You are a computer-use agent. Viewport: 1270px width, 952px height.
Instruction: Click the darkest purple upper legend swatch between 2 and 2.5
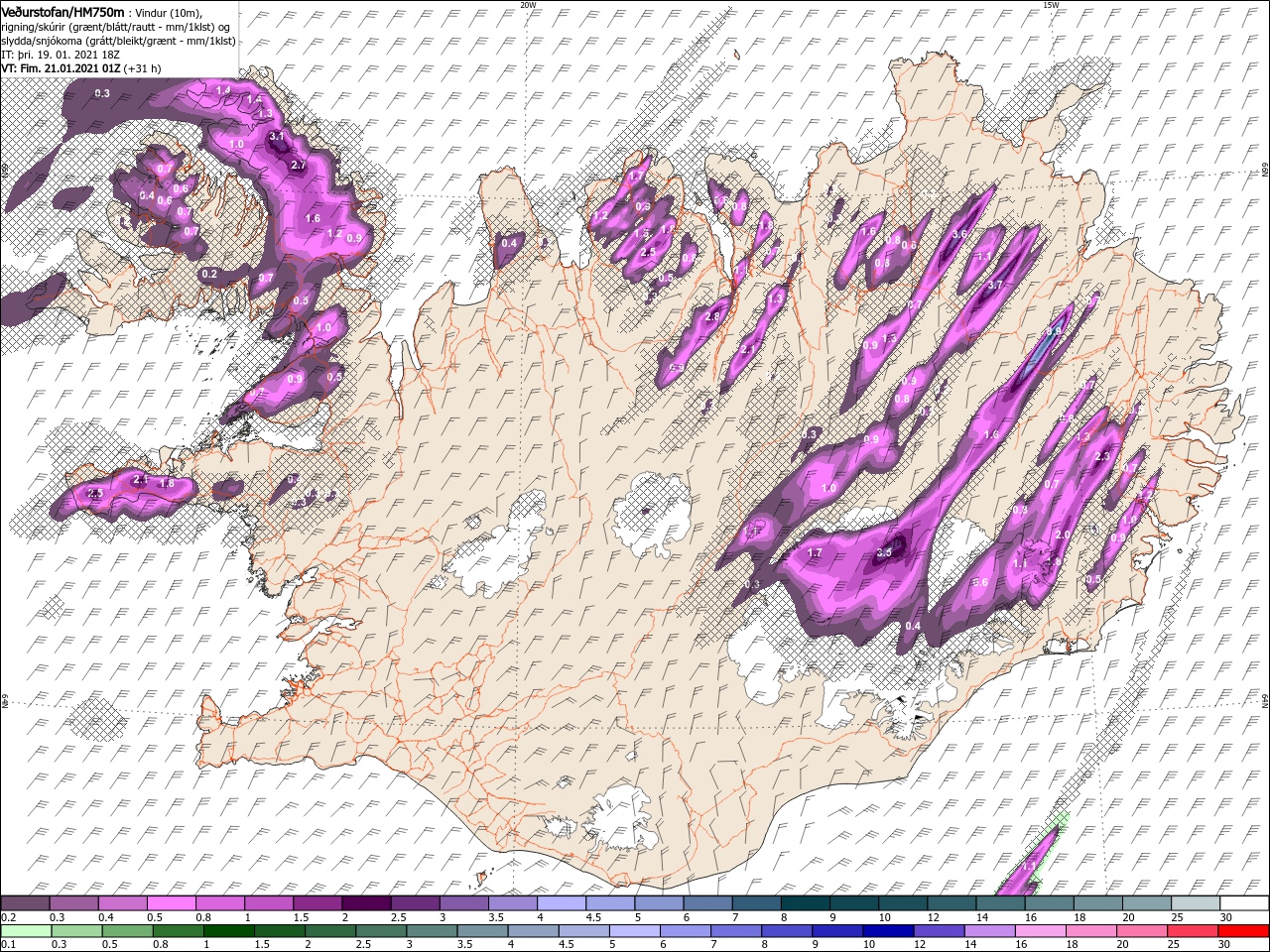point(366,903)
